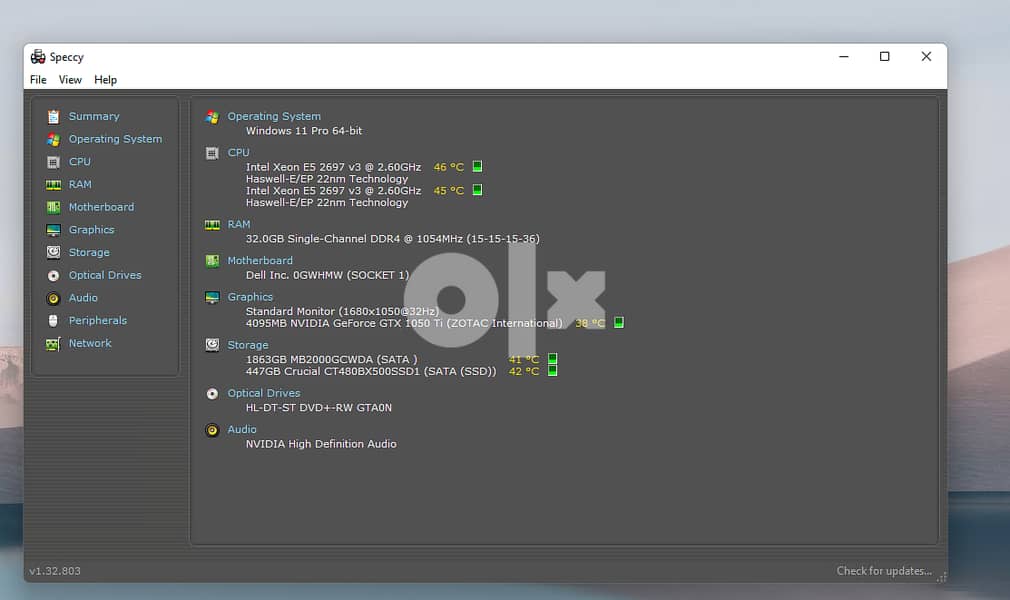Select the RAM module icon in sidebar
1010x600 pixels.
point(53,185)
